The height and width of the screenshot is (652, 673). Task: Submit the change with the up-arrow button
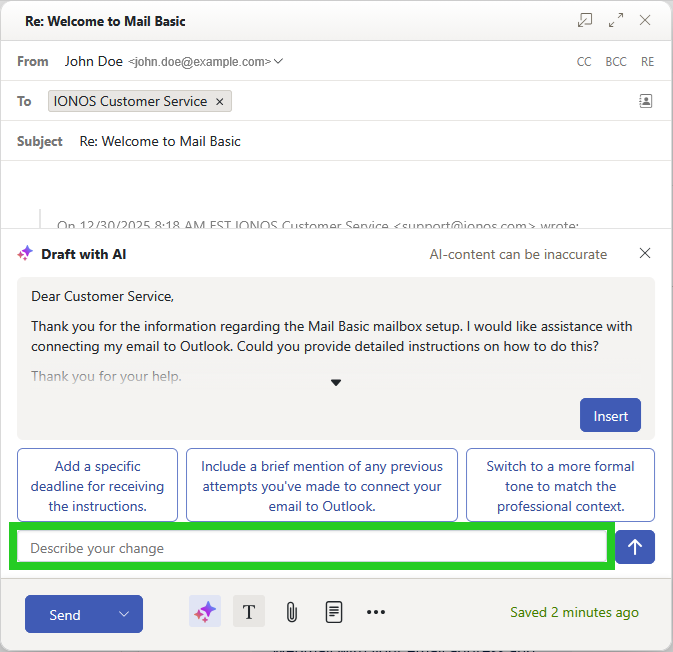pyautogui.click(x=635, y=547)
